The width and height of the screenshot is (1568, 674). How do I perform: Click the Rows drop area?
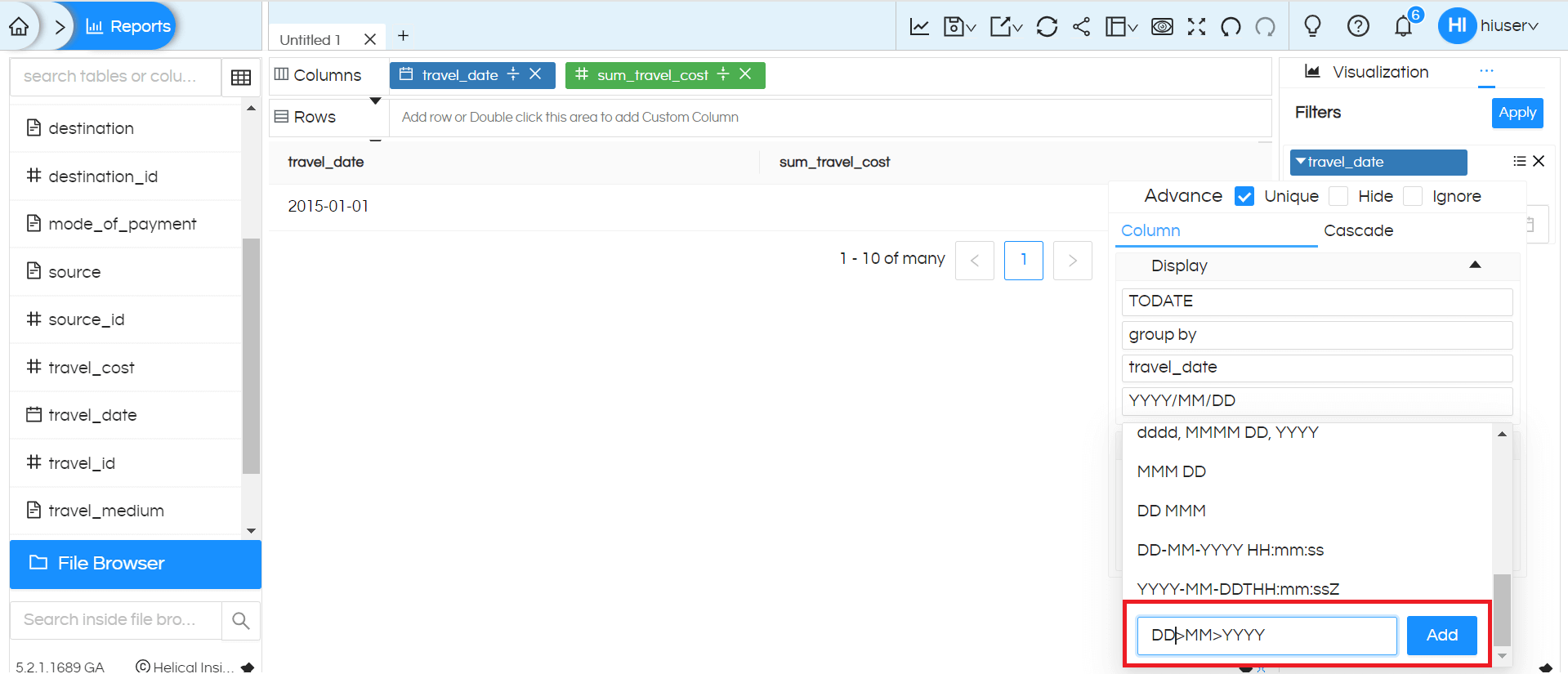tap(830, 118)
